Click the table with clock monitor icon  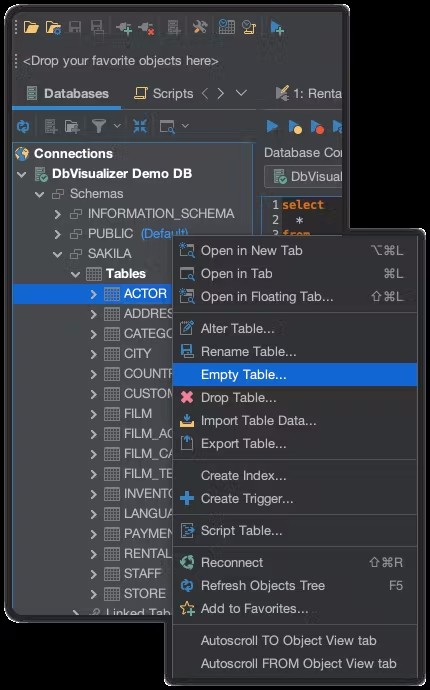[226, 27]
